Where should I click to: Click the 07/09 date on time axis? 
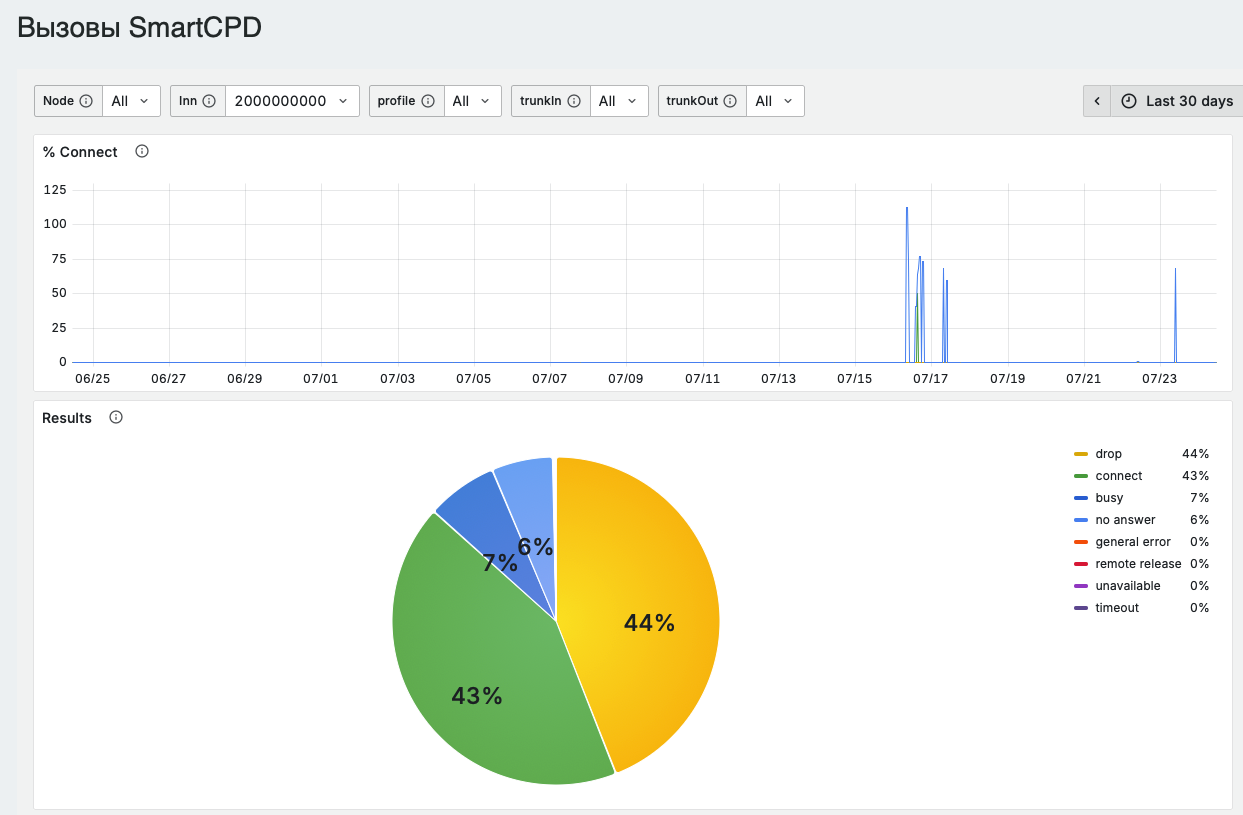(625, 379)
